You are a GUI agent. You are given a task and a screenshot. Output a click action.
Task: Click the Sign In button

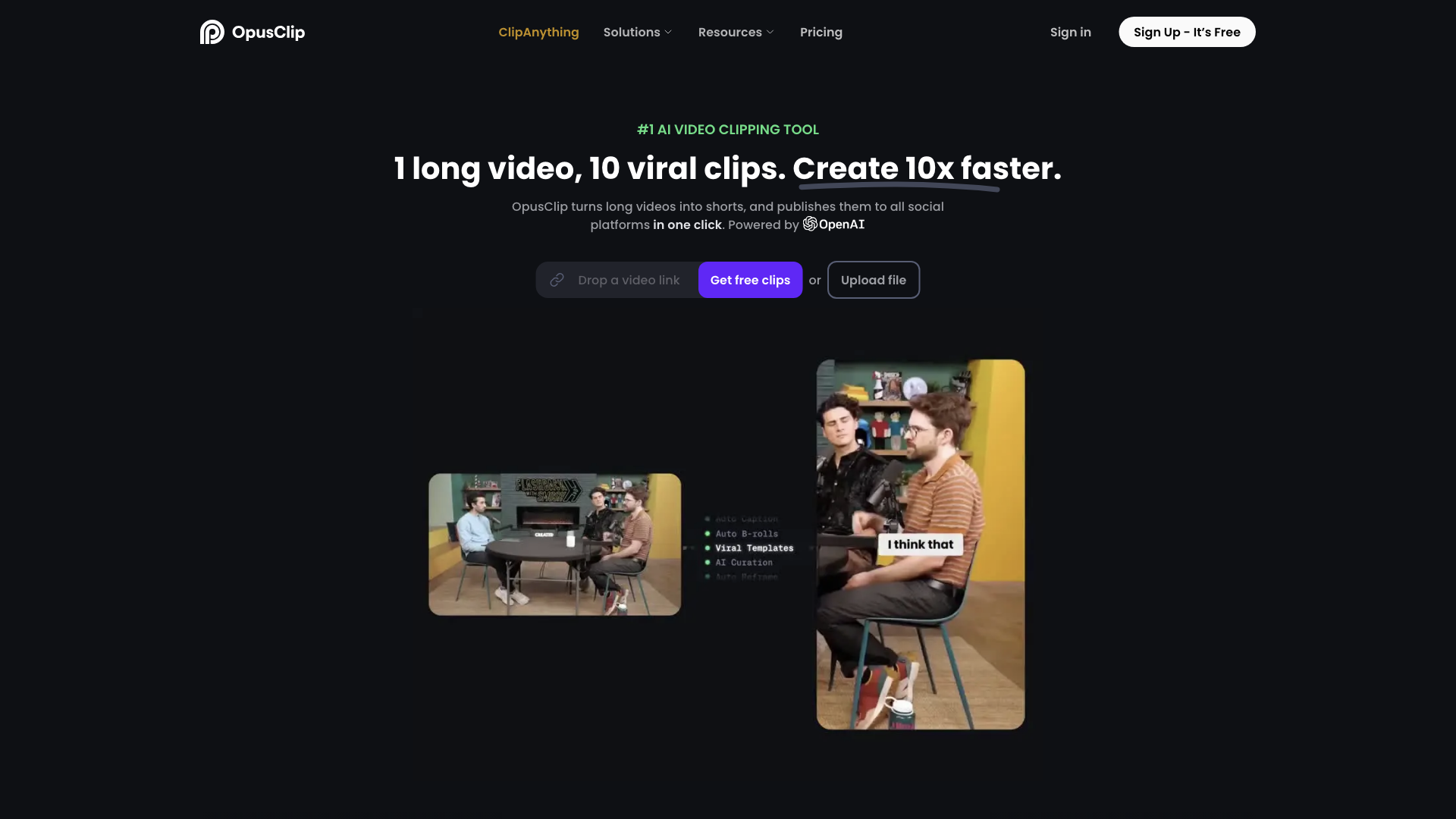[x=1070, y=31]
